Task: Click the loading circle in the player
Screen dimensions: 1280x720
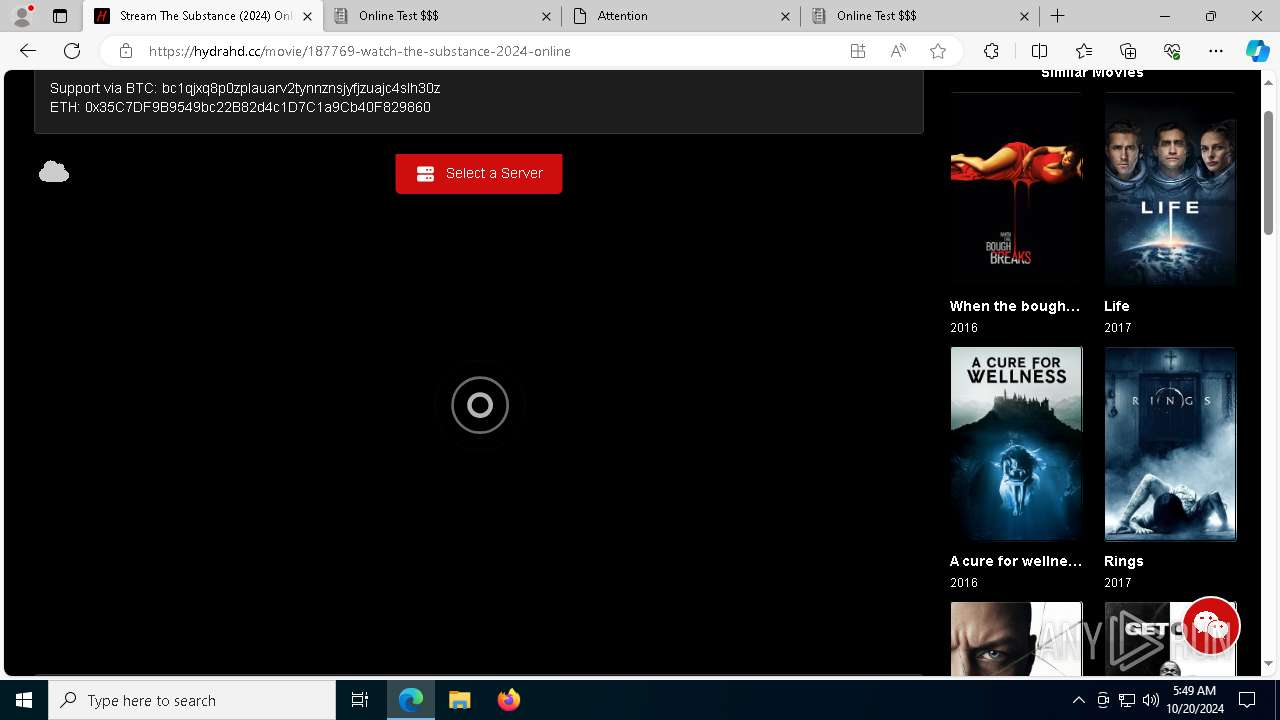Action: 480,405
